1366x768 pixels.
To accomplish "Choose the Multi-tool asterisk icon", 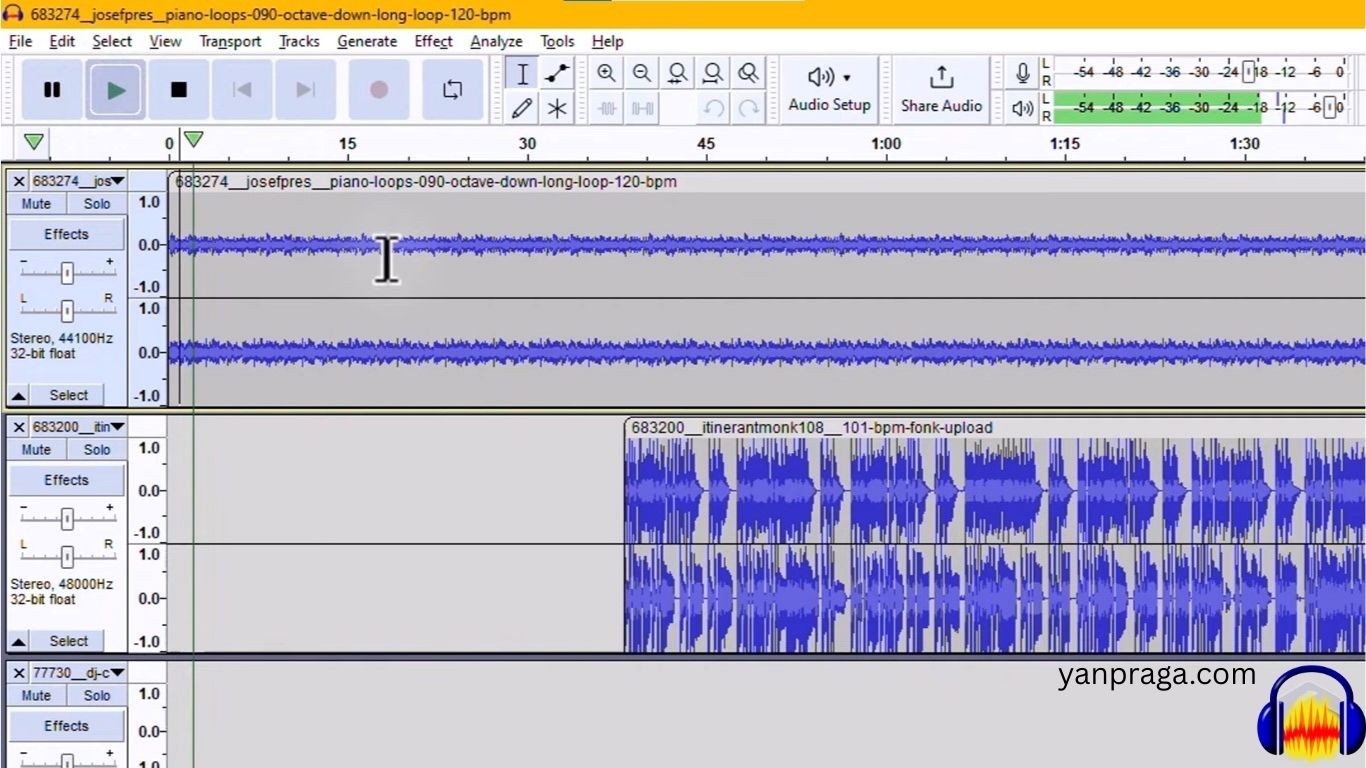I will (558, 108).
